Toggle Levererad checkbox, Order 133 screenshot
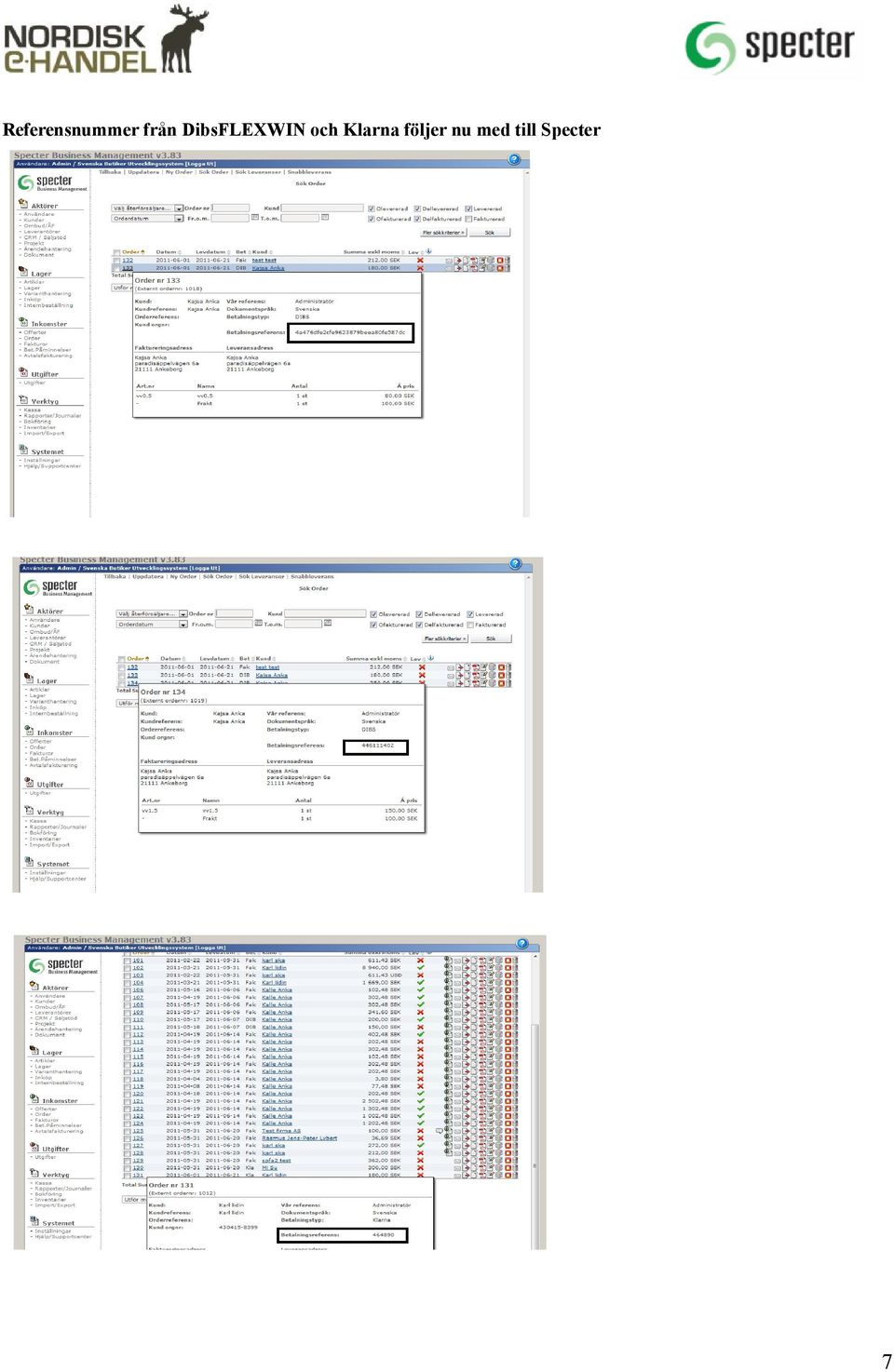The height and width of the screenshot is (1372, 894). point(469,208)
